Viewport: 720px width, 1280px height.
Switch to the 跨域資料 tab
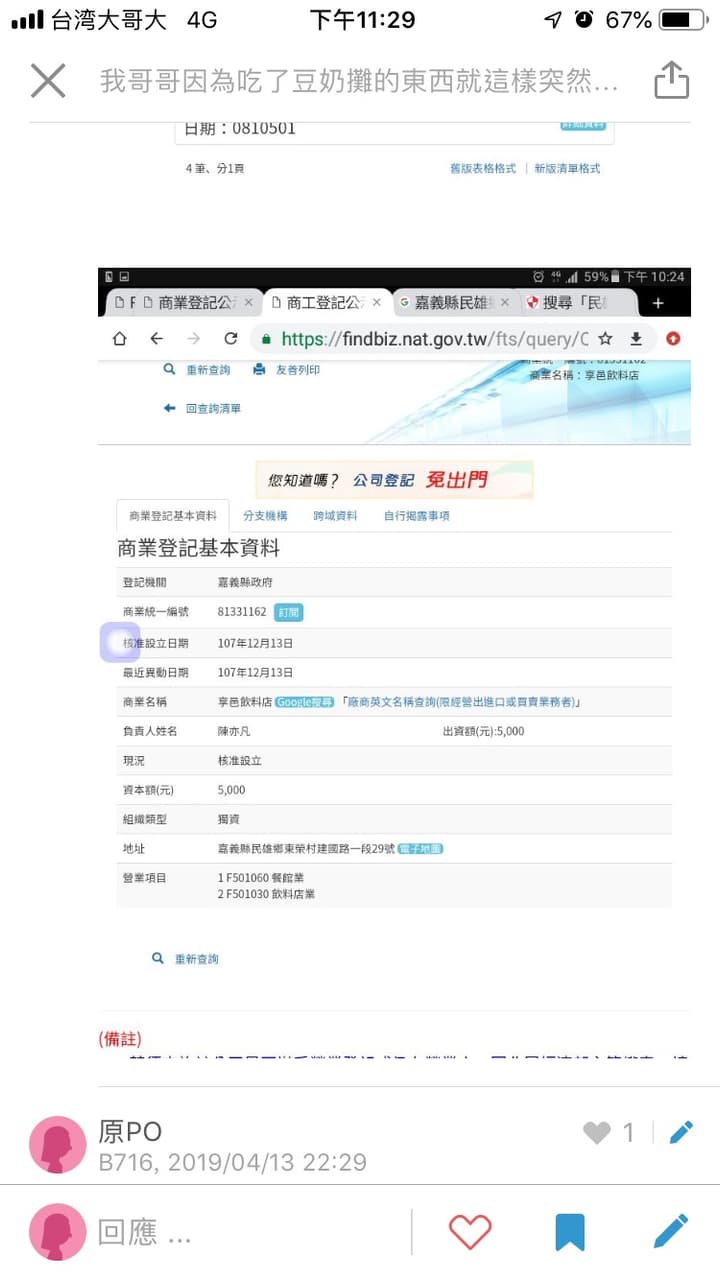335,516
